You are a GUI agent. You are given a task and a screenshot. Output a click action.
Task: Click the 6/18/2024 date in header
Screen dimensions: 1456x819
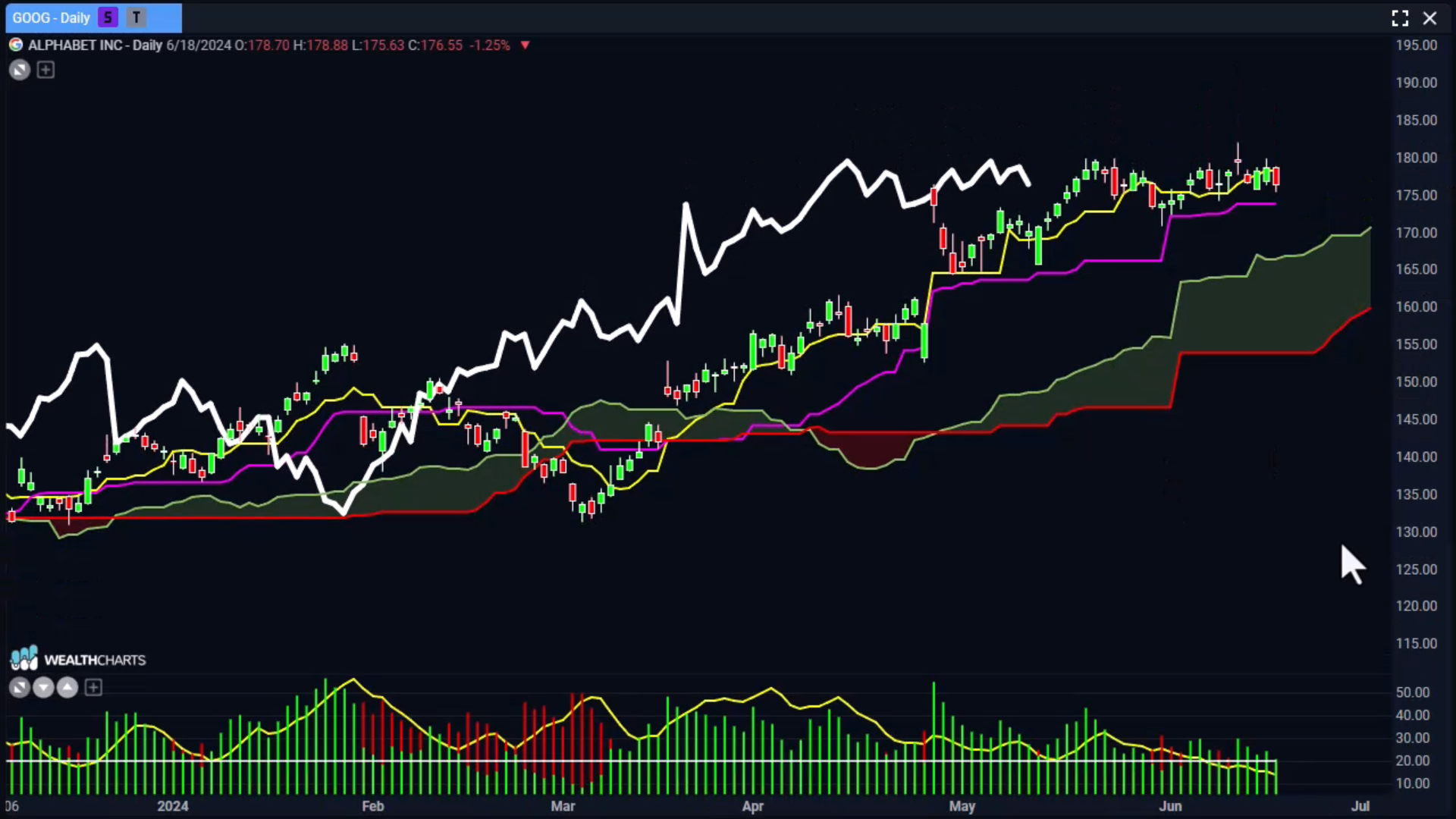tap(199, 45)
